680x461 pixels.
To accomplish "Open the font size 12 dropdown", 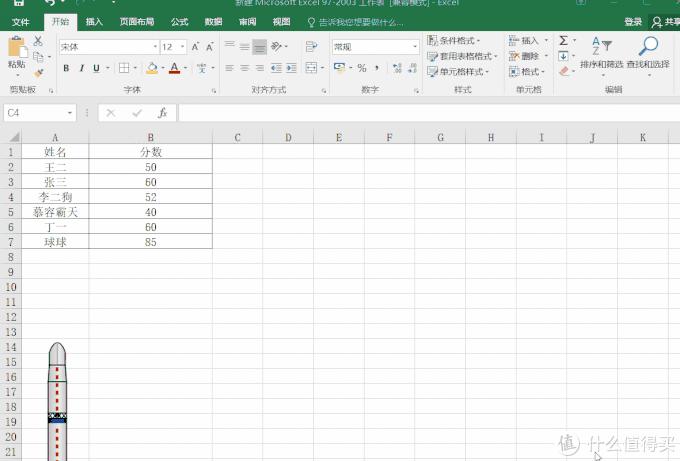I will coord(182,47).
